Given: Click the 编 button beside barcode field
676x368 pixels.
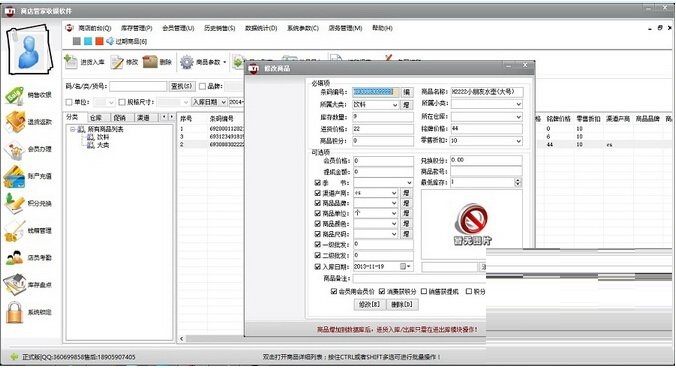Looking at the screenshot, I should 406,92.
